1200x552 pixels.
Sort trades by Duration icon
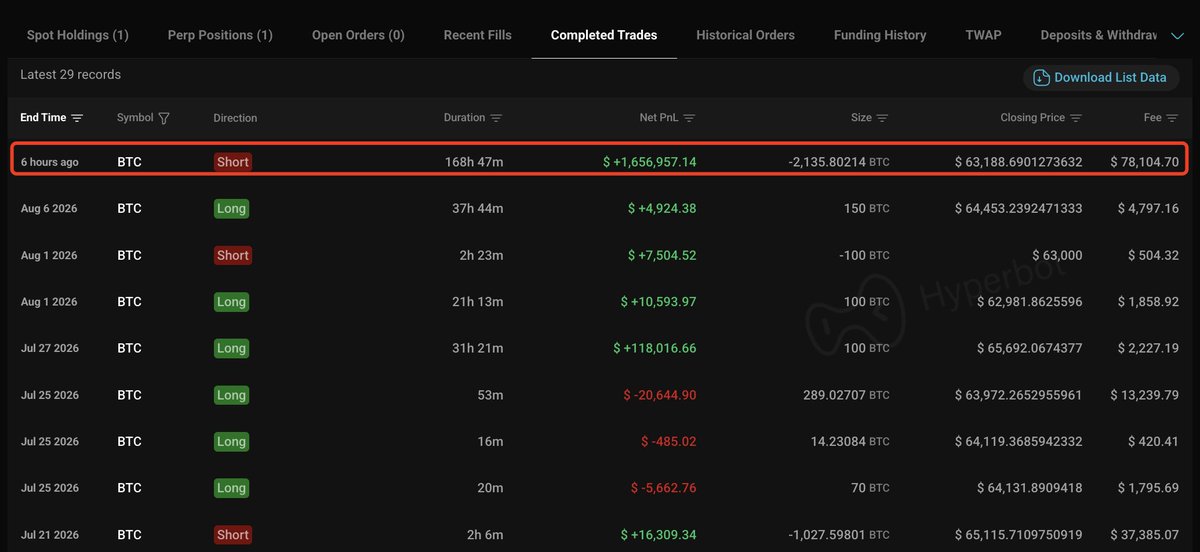pyautogui.click(x=496, y=118)
